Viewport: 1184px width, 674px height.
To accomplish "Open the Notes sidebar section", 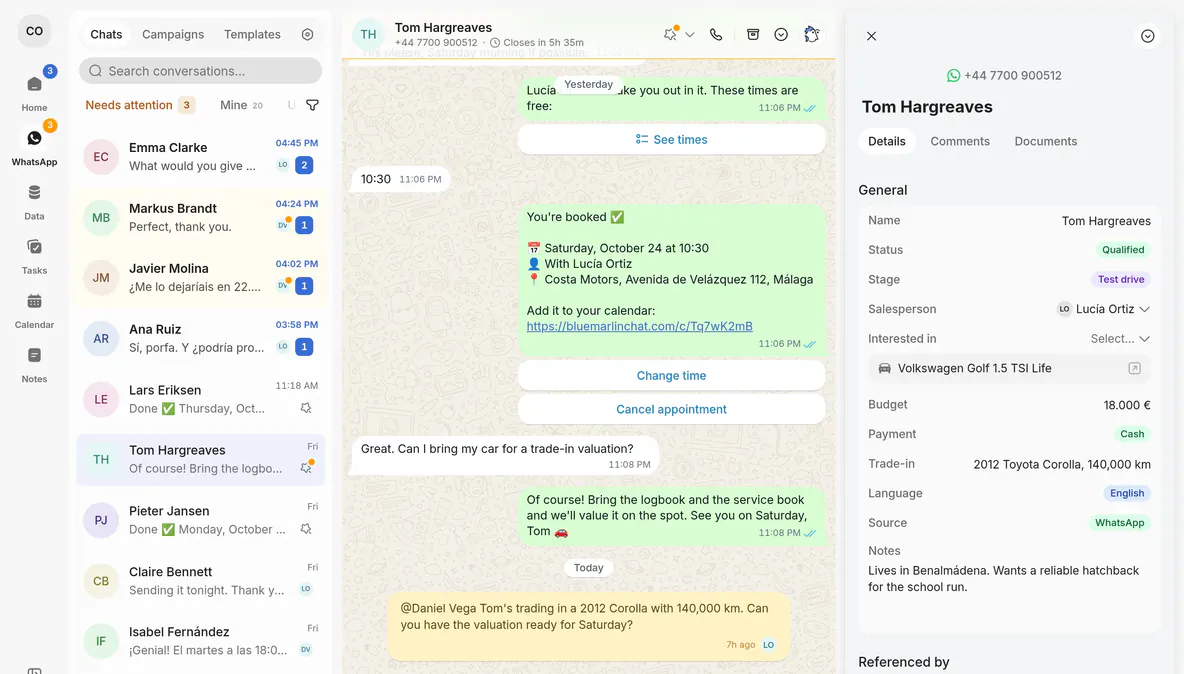I will 34,364.
